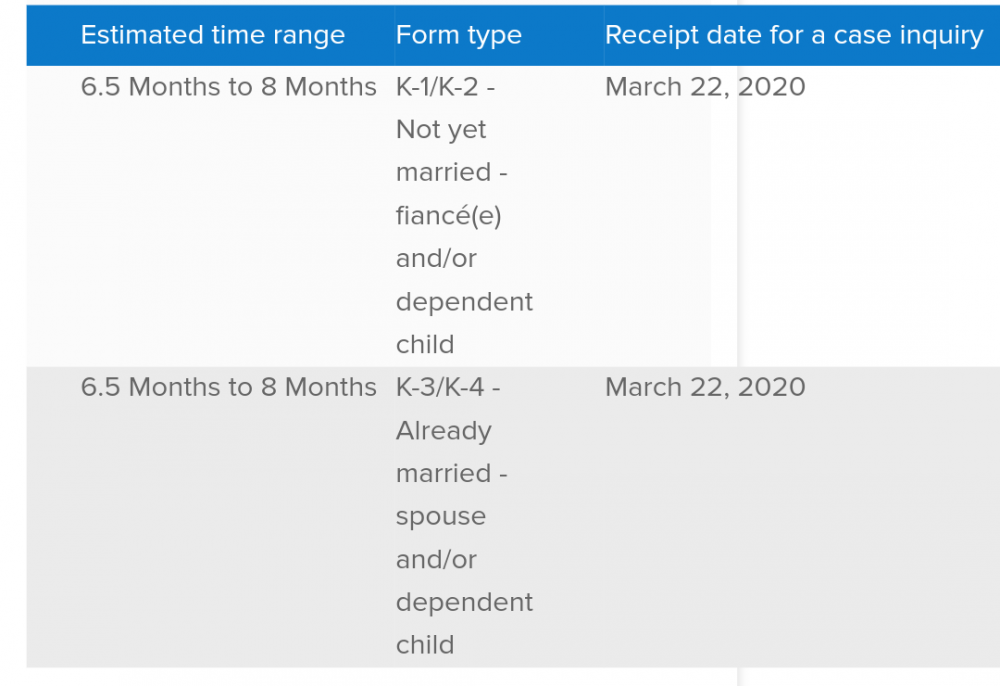
Task: Click the 'K-3/K-4 -' form type text
Action: click(x=448, y=387)
